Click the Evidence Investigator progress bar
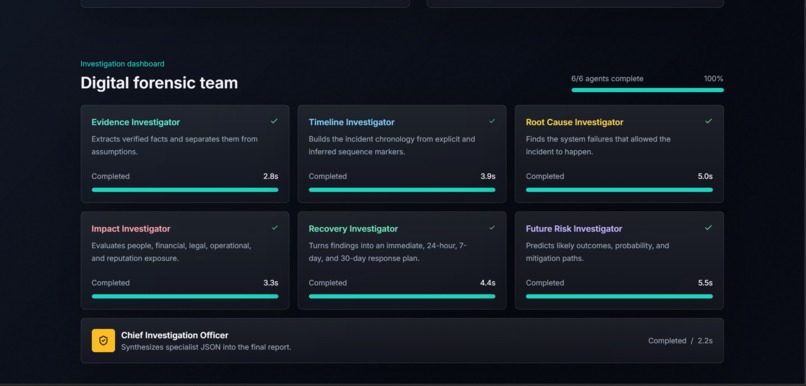 (185, 190)
